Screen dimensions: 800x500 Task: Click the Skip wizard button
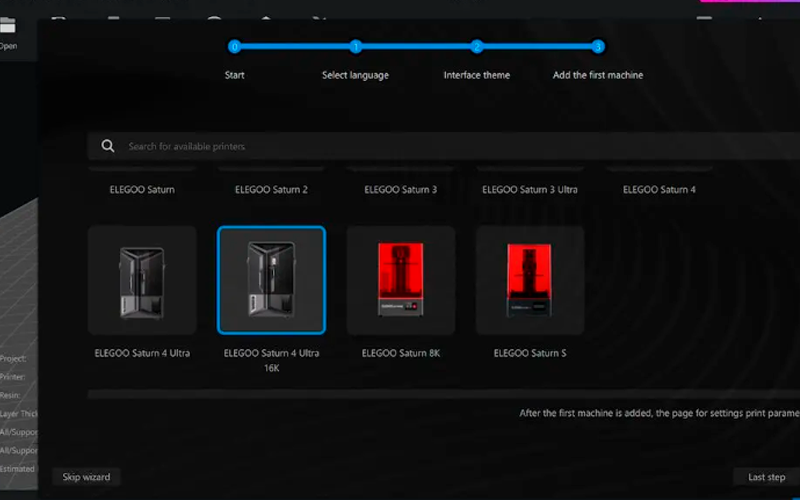[86, 477]
